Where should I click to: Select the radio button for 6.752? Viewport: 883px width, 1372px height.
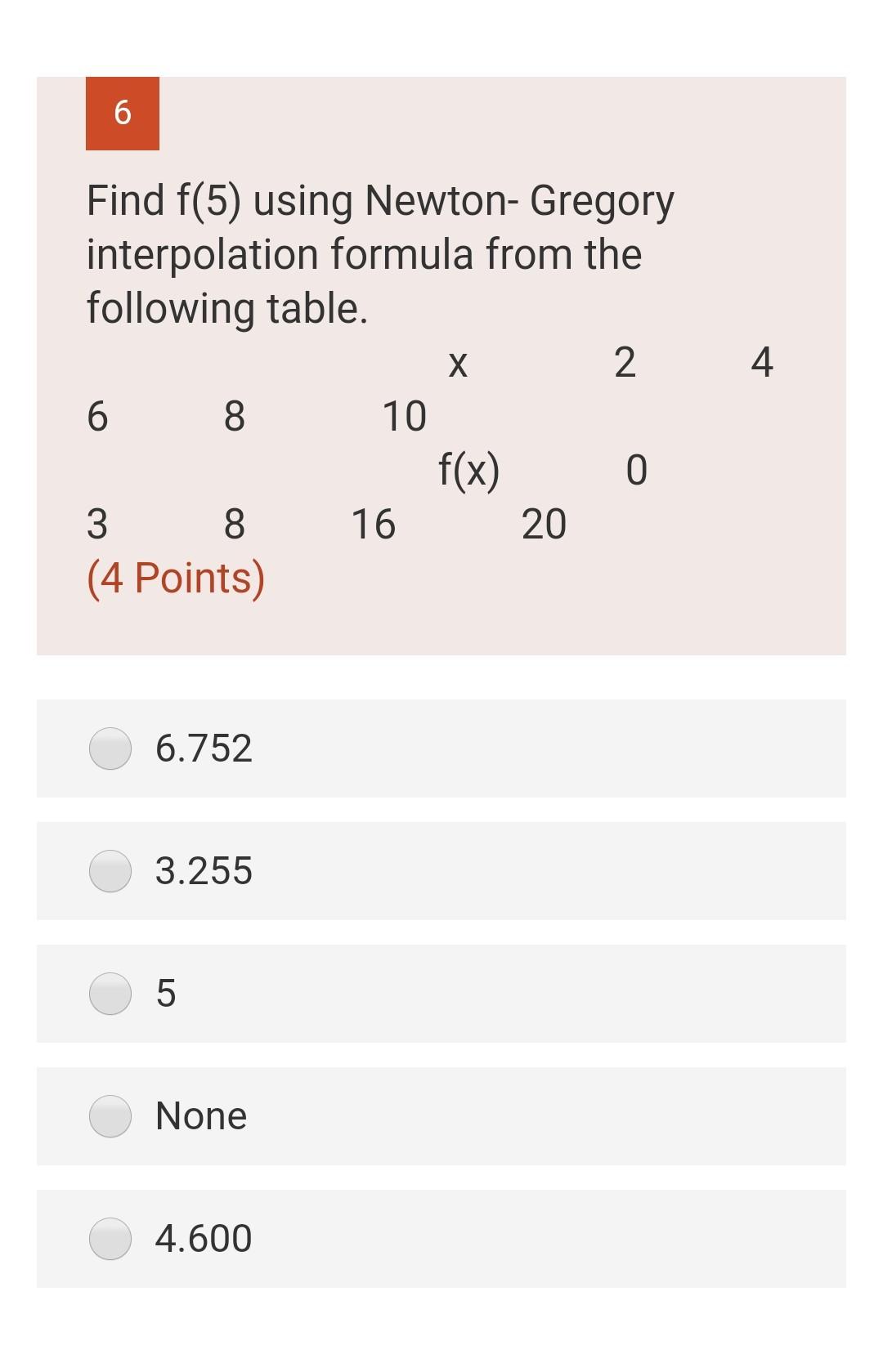[x=110, y=749]
